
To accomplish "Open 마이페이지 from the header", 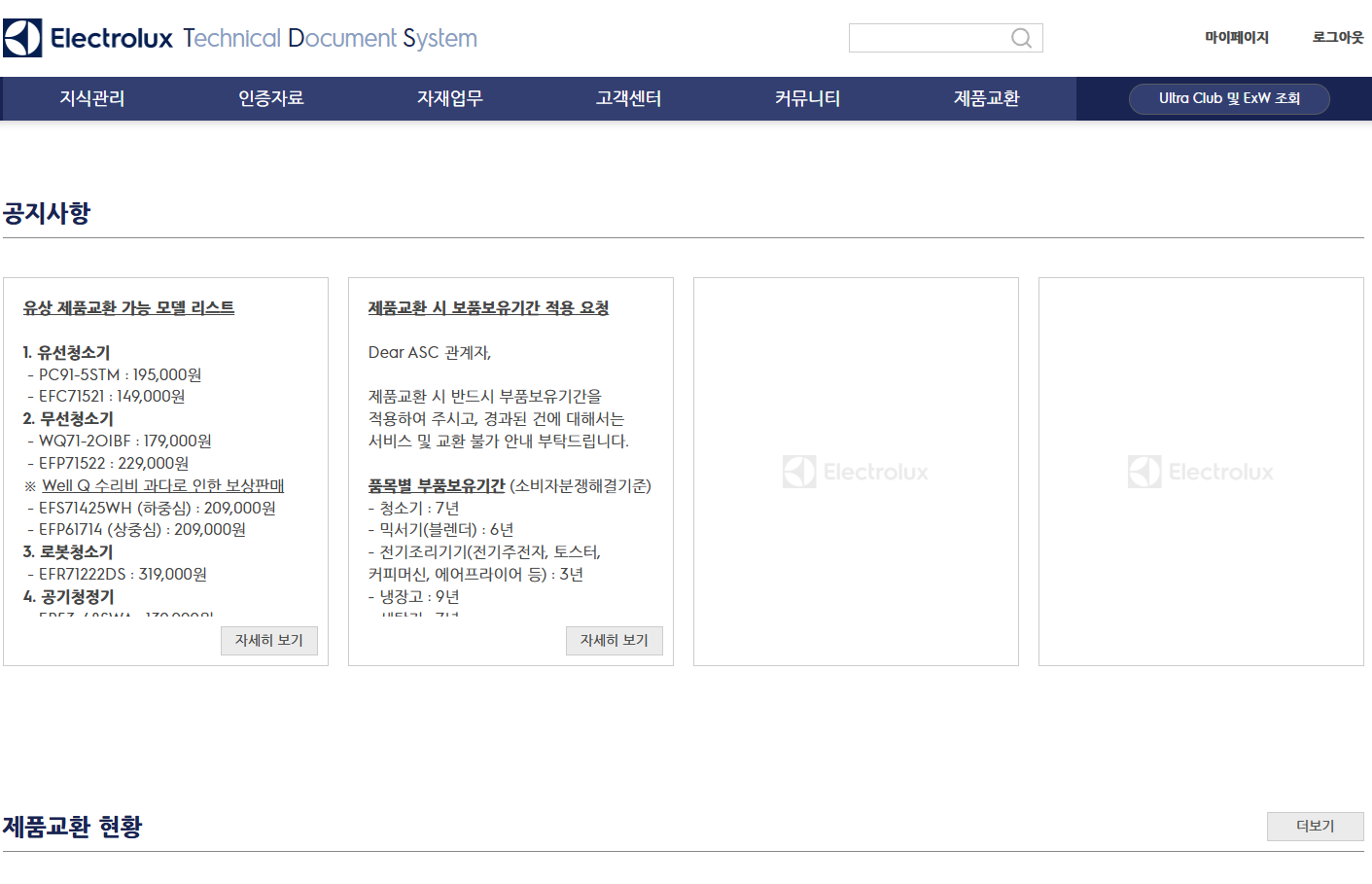I will (1236, 37).
